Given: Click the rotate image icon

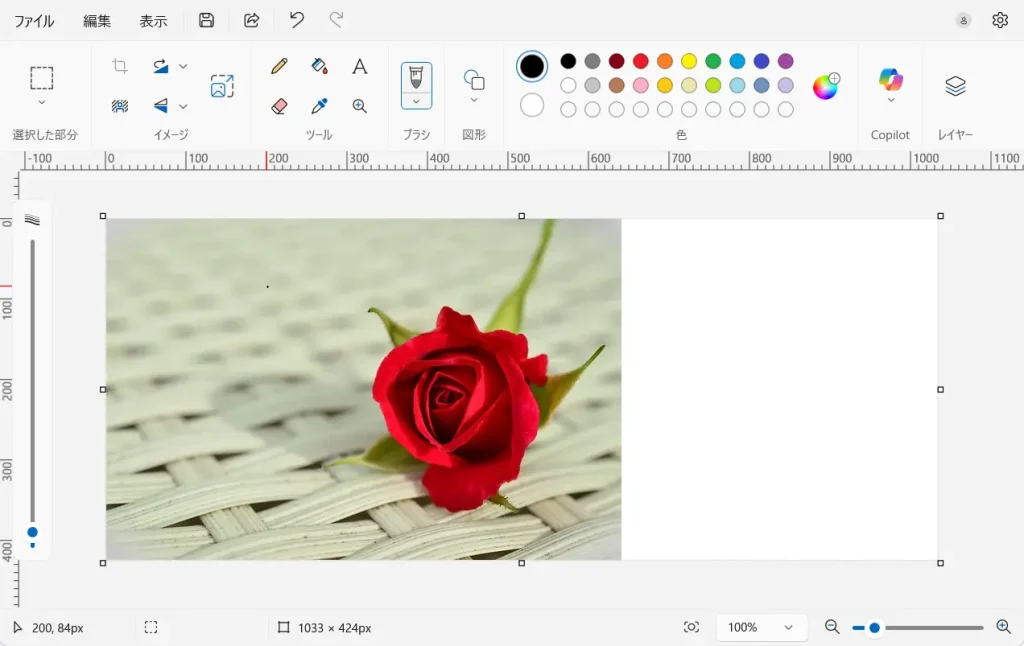Looking at the screenshot, I should [x=161, y=66].
